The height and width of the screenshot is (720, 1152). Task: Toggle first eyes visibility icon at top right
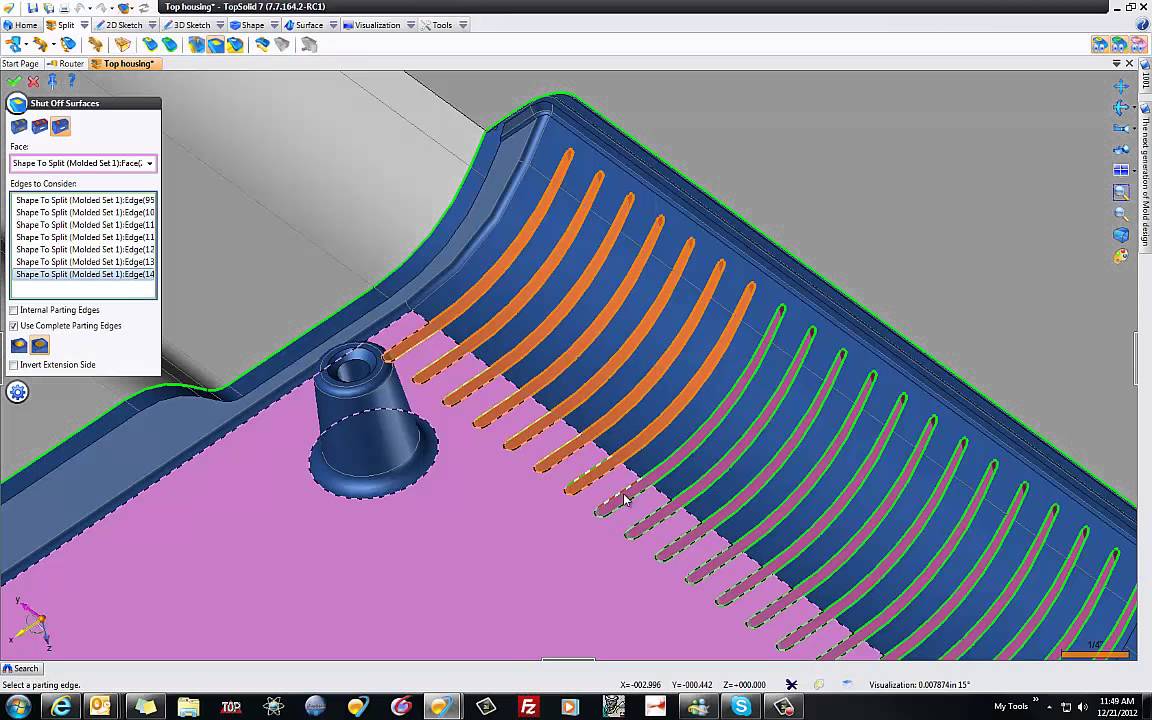coord(1100,45)
